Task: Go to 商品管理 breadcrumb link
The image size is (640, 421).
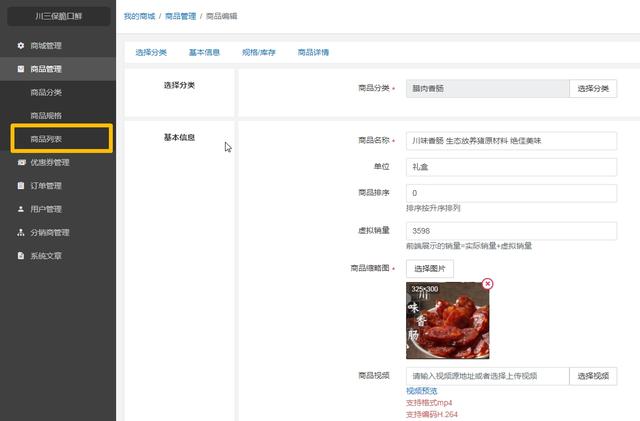Action: click(x=180, y=16)
